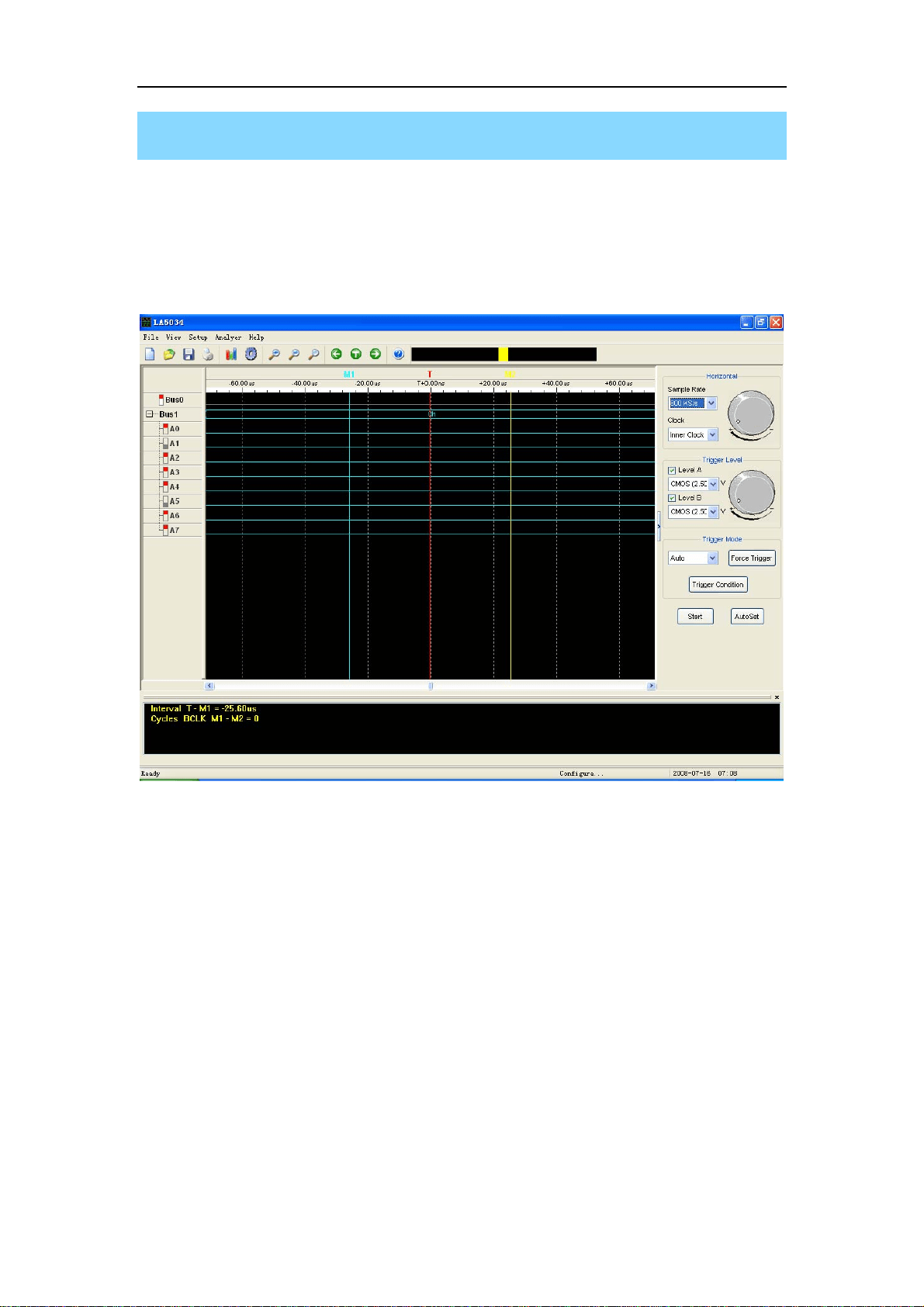Click the A4 channel indicator icon

tap(165, 487)
